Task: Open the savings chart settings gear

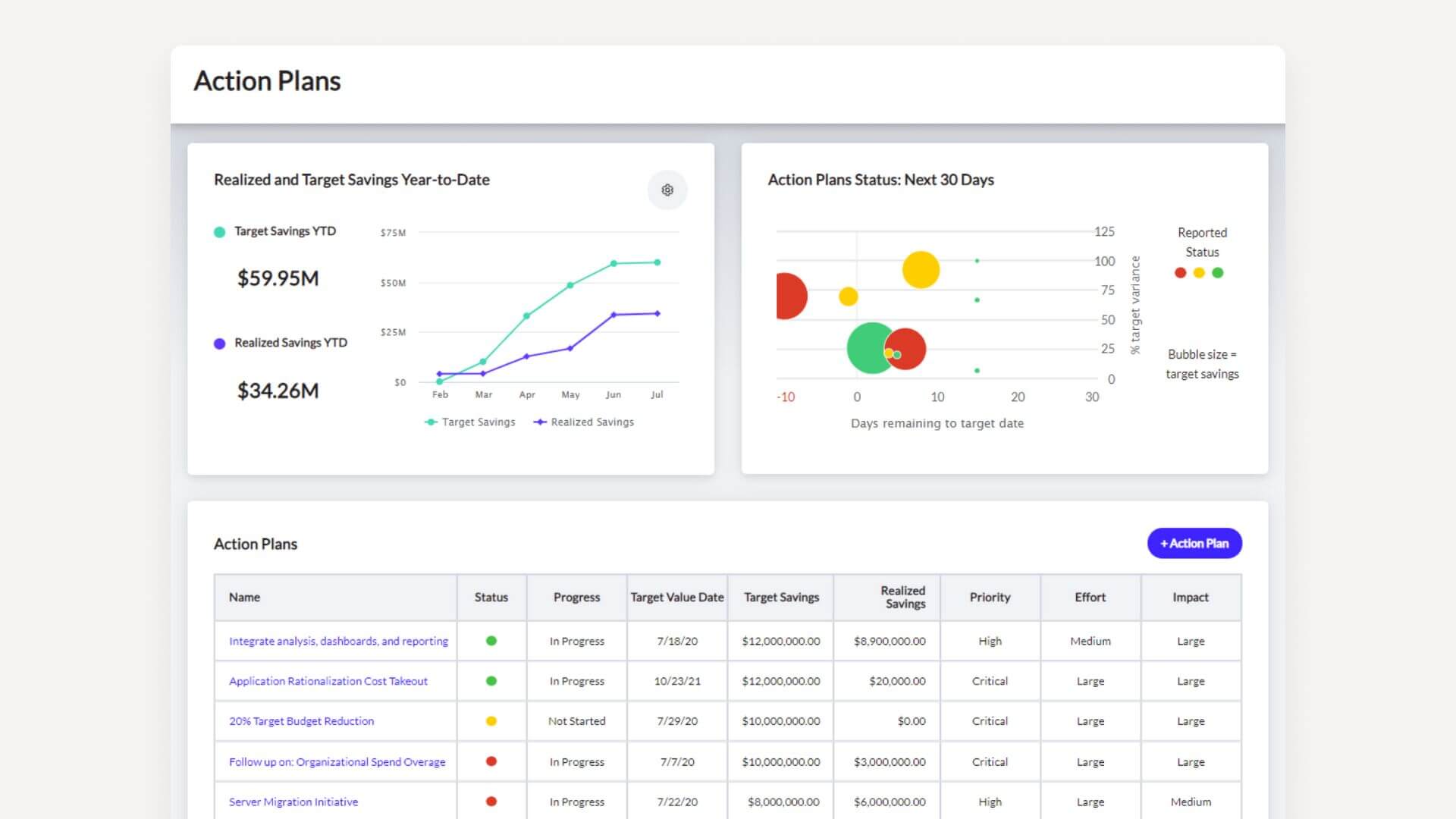Action: coord(667,190)
